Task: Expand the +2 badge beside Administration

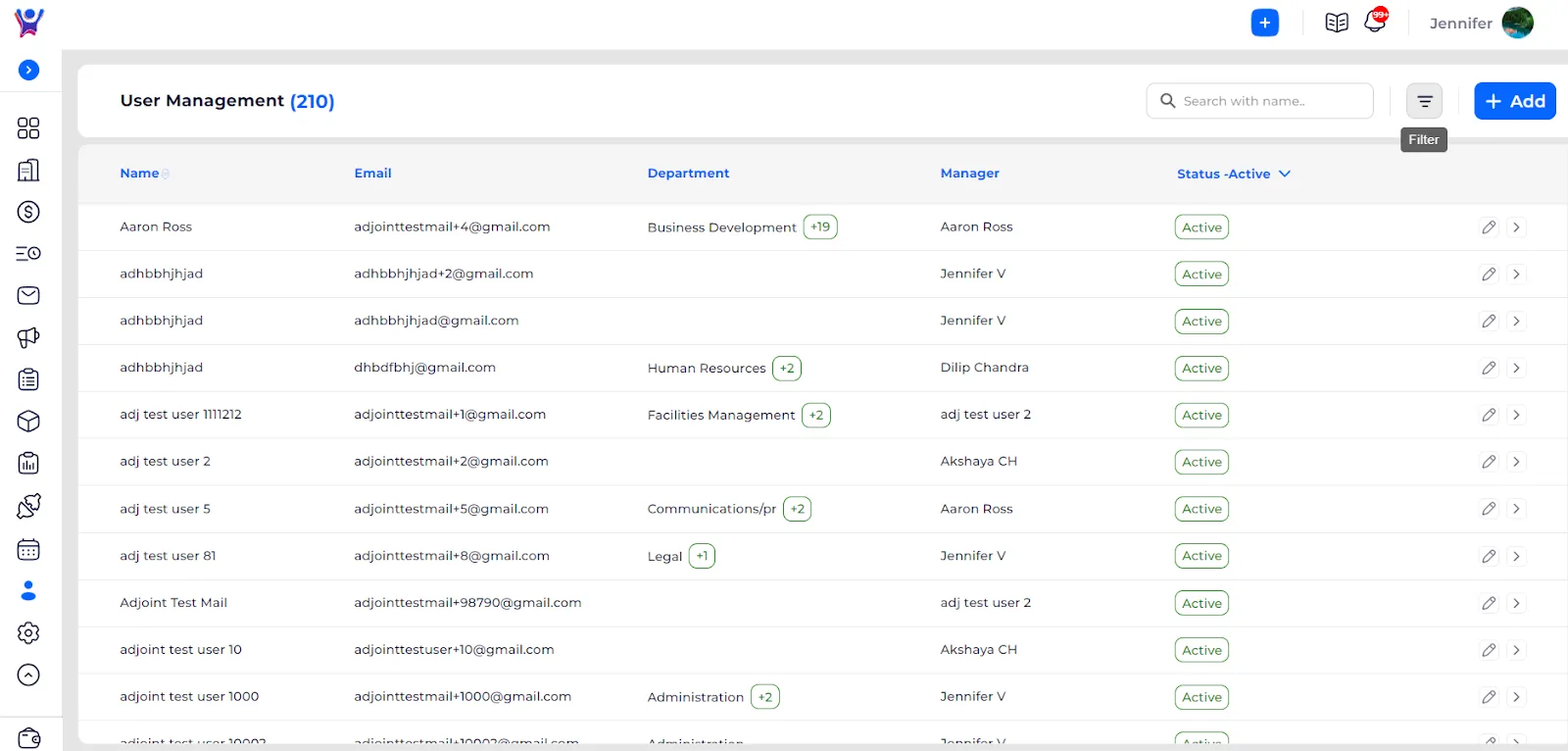Action: tap(765, 697)
